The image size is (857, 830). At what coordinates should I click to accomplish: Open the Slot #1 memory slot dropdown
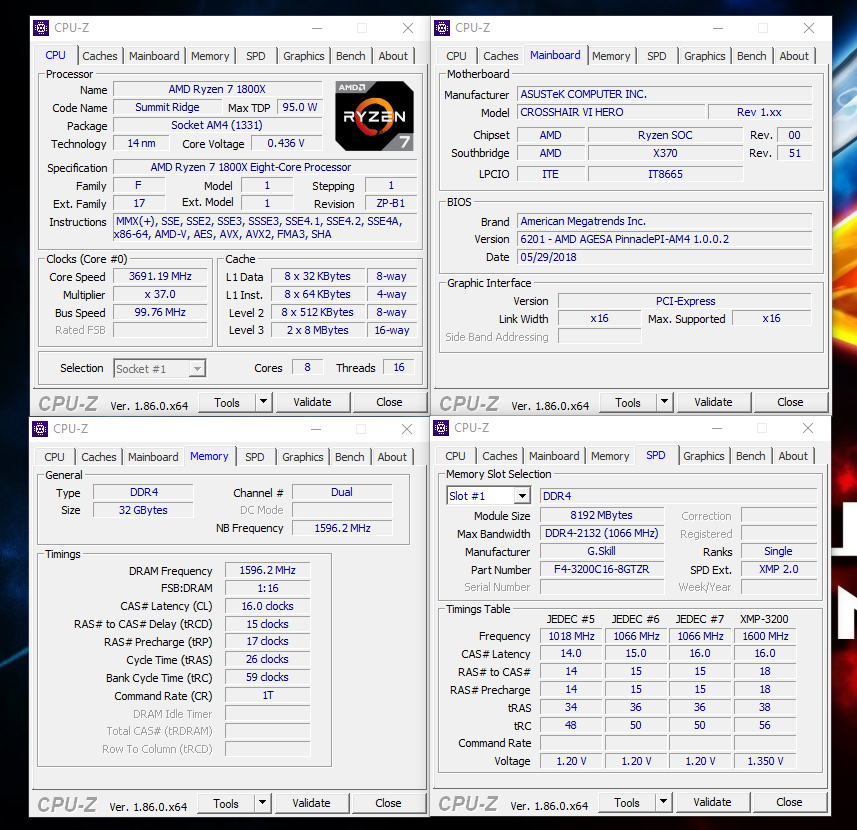pyautogui.click(x=489, y=496)
